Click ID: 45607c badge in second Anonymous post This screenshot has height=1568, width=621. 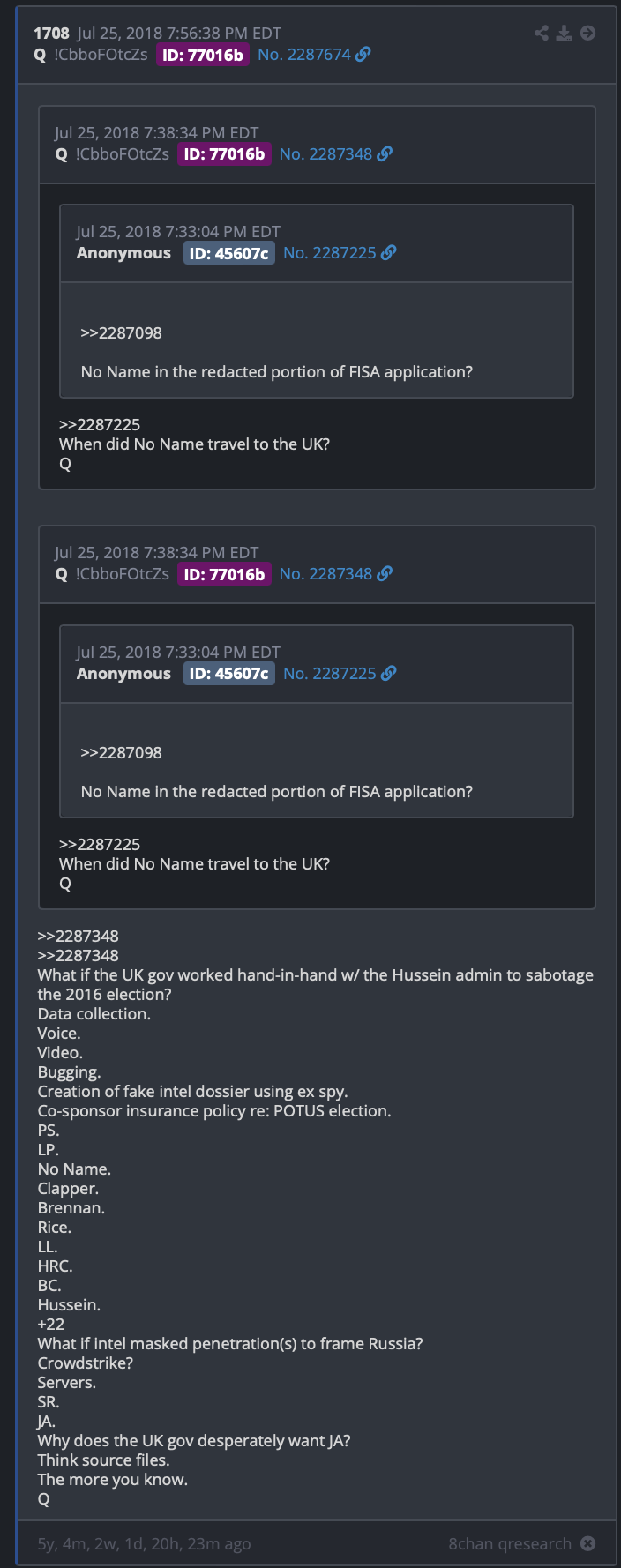click(229, 674)
